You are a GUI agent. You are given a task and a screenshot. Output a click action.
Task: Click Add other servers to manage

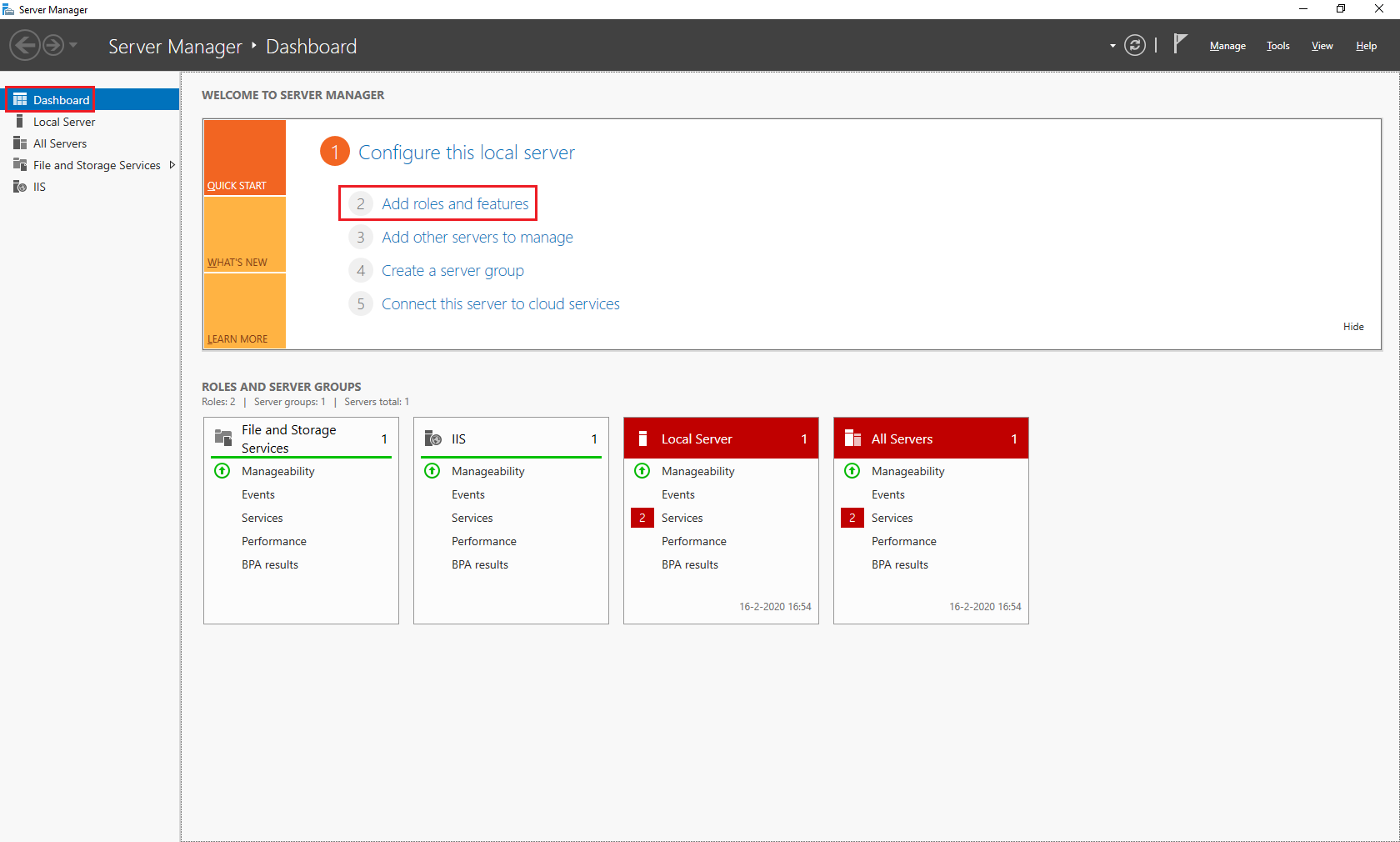coord(477,238)
